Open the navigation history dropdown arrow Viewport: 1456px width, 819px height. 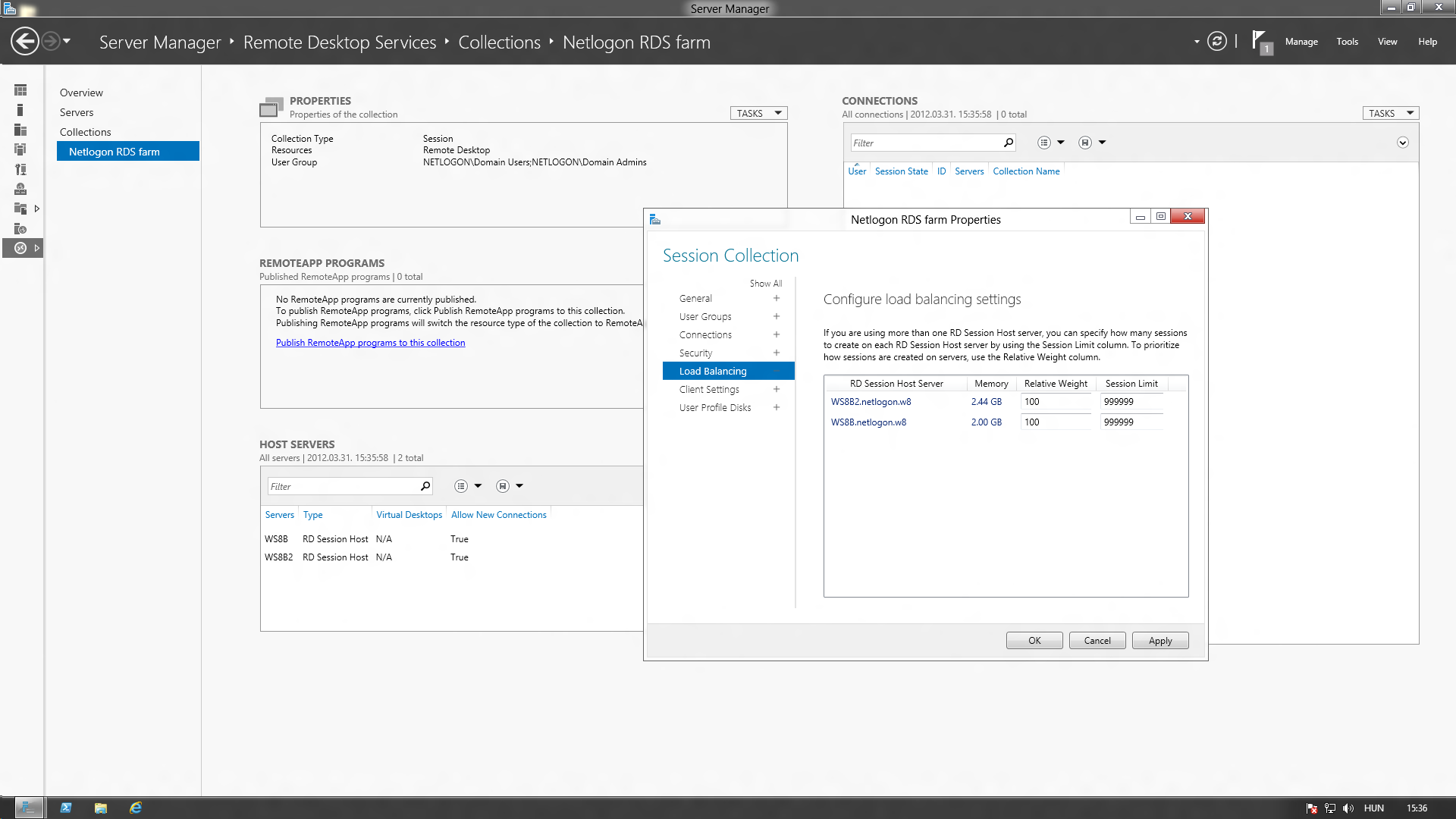click(x=67, y=41)
